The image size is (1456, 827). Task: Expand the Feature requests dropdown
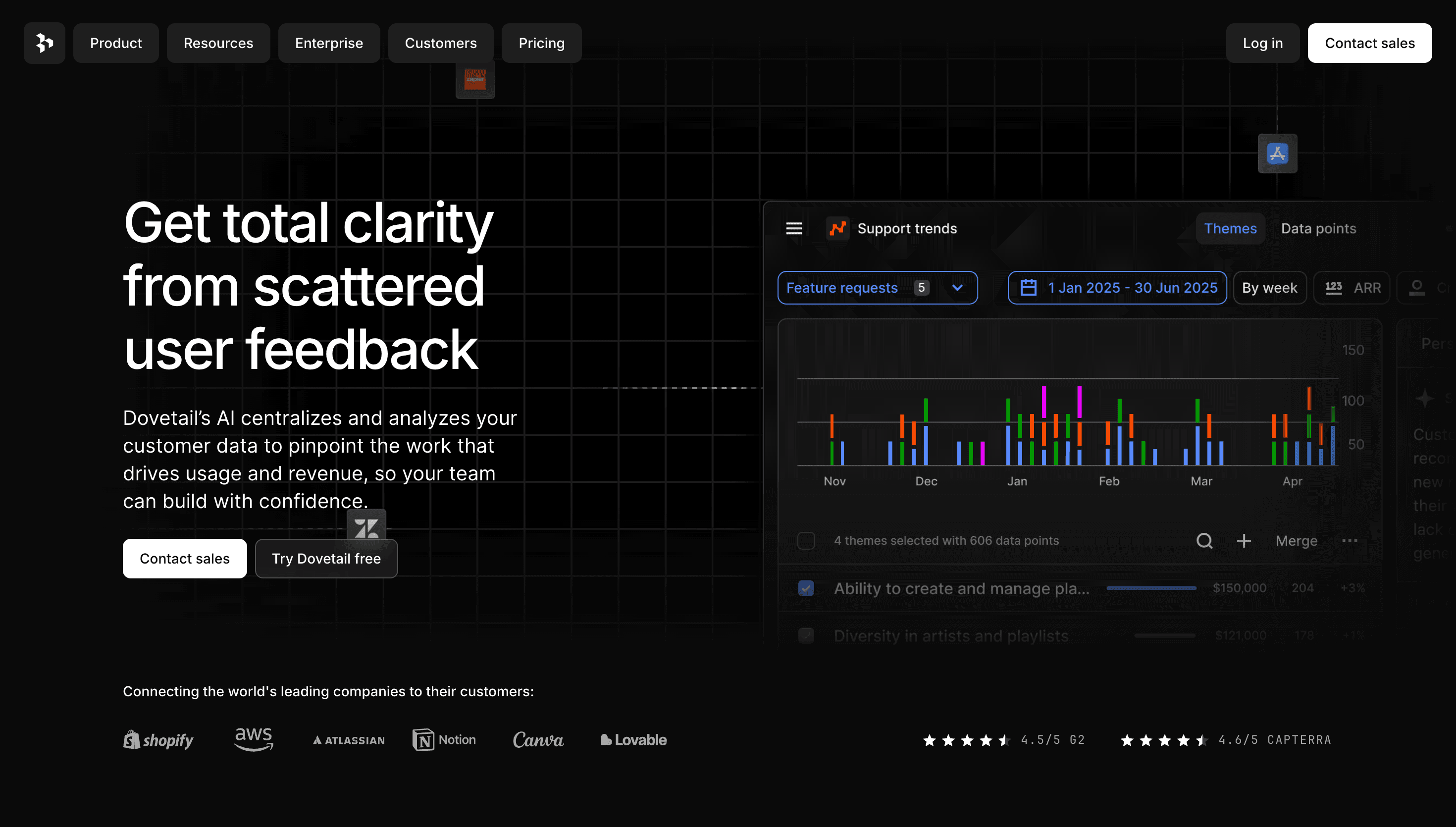tap(957, 287)
